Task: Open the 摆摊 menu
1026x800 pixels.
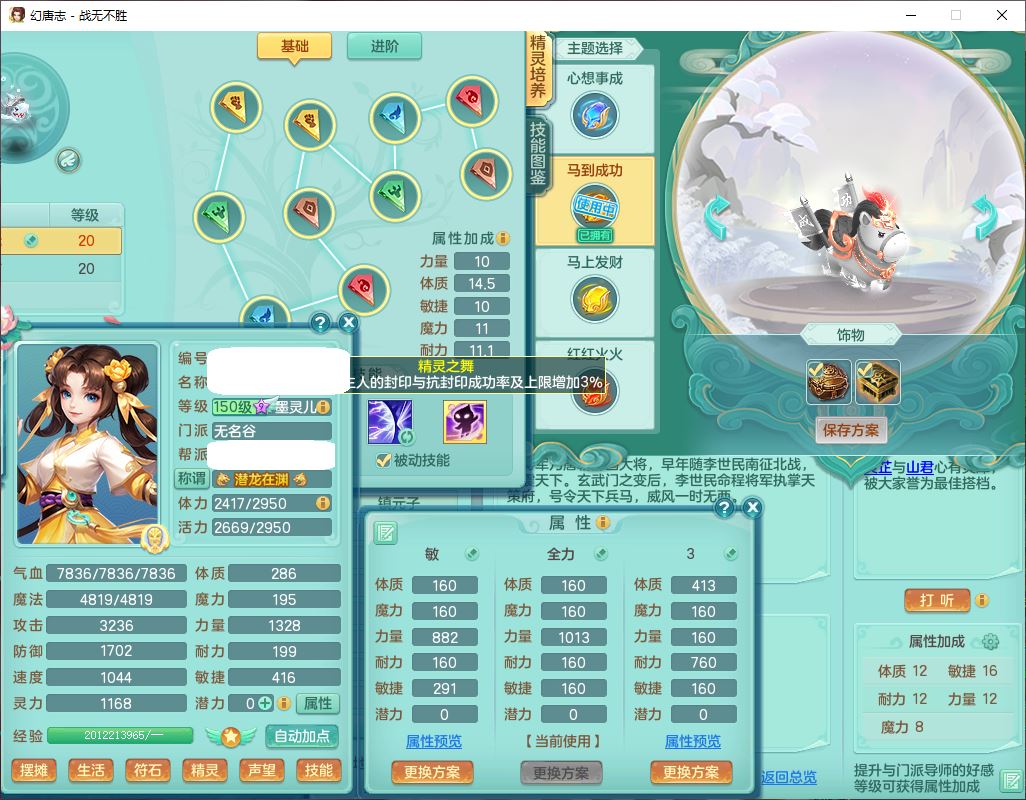Action: point(34,771)
